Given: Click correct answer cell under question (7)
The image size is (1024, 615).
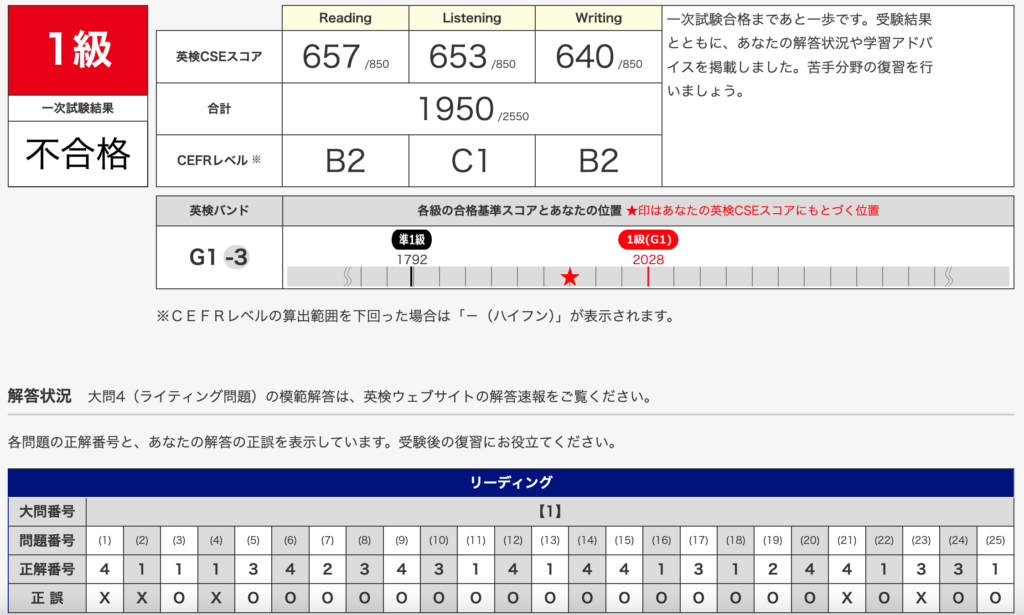Looking at the screenshot, I should coord(327,569).
